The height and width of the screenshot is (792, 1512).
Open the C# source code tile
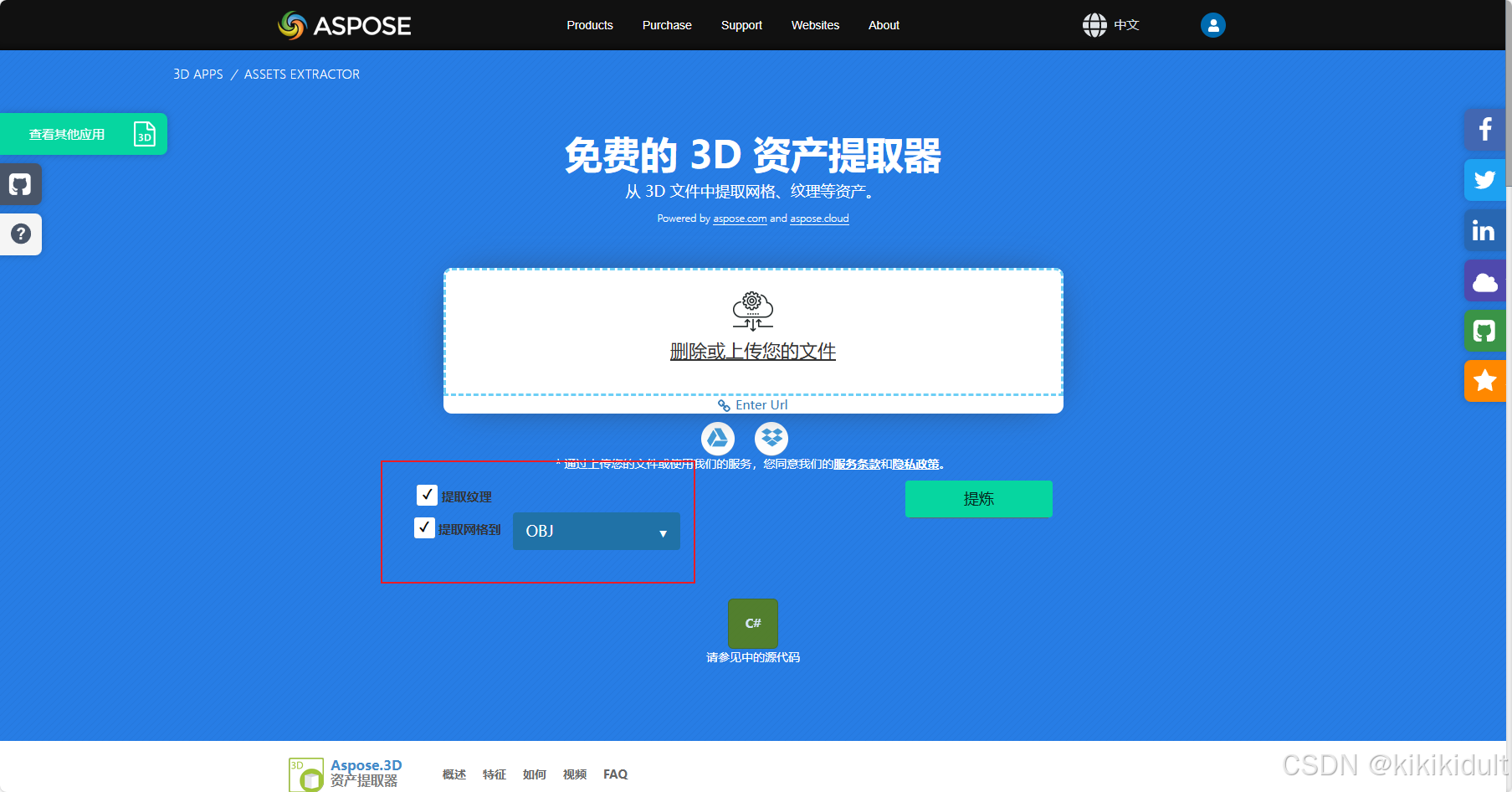click(x=753, y=624)
